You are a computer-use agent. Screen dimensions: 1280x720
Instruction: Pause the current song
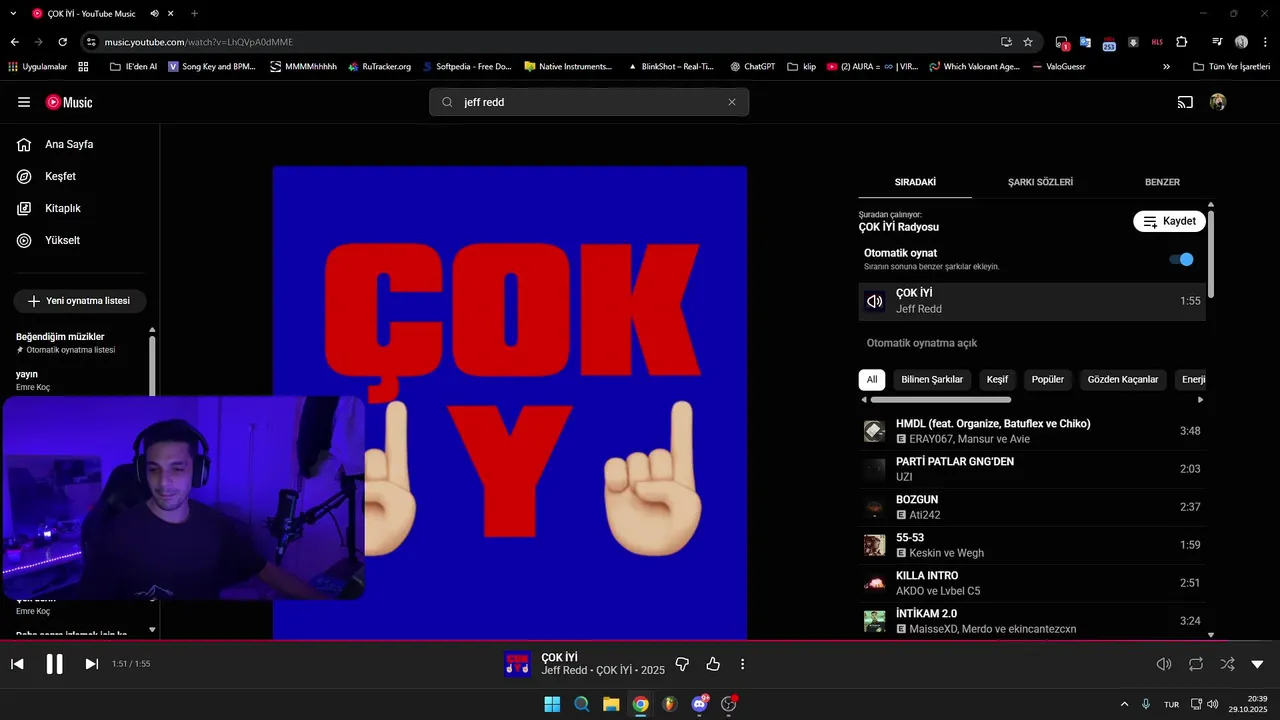pos(55,664)
